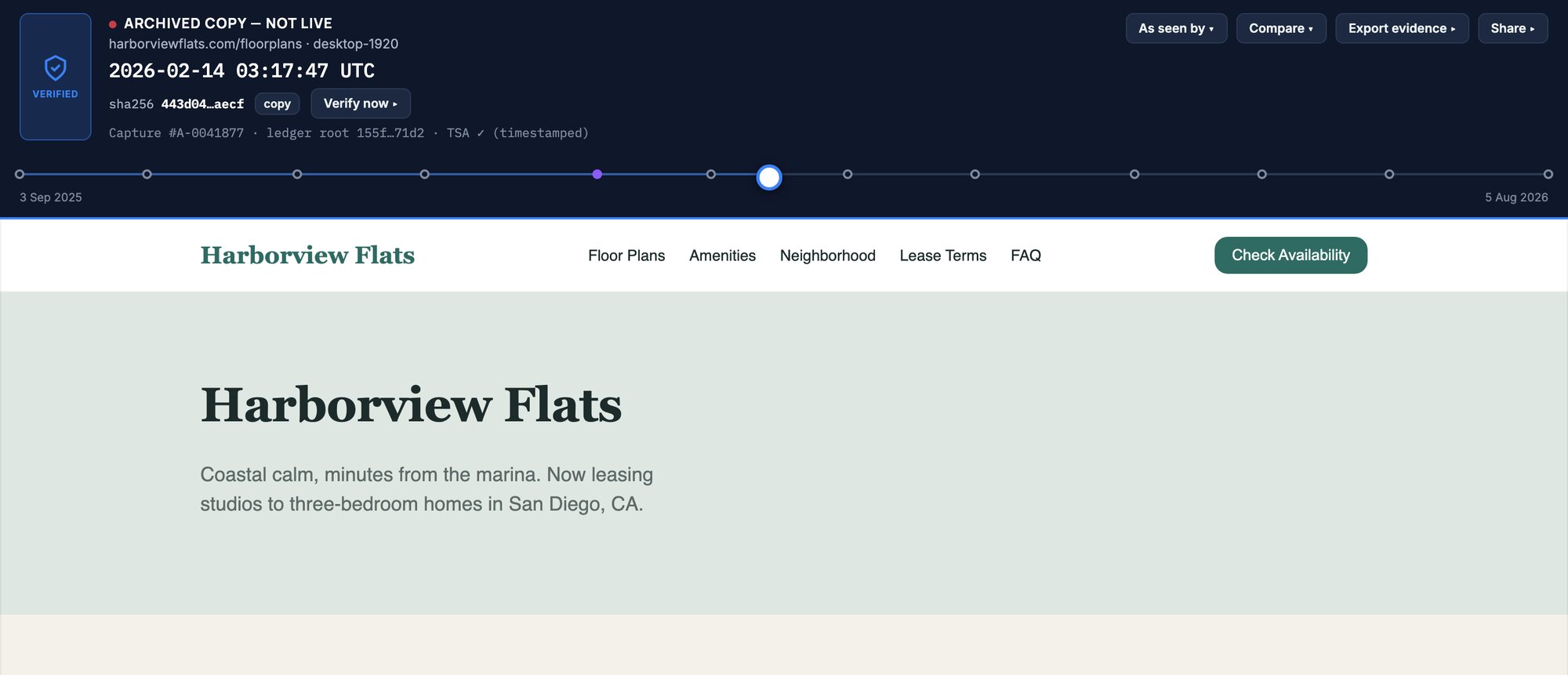Select the timeline marker just before the current handle
The image size is (1568, 675).
coord(711,174)
